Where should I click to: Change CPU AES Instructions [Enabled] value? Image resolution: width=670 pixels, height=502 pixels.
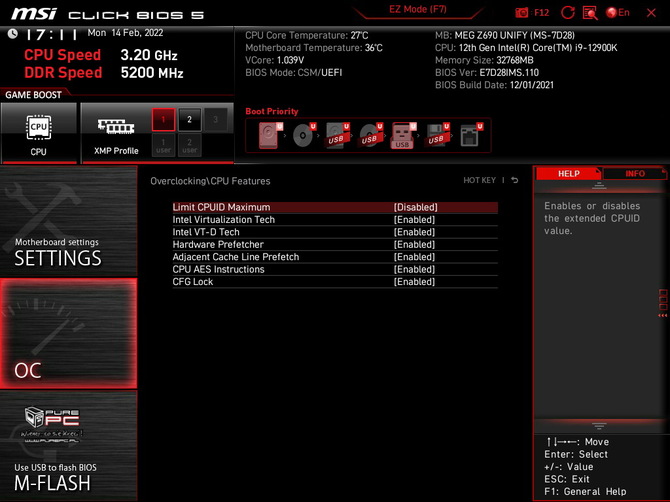[414, 269]
